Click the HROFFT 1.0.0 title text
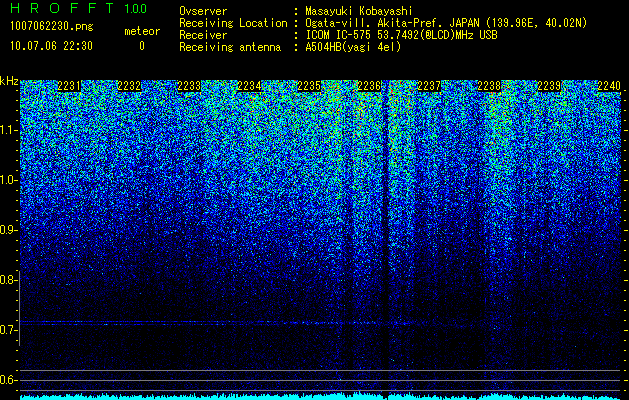The image size is (629, 400). 78,8
